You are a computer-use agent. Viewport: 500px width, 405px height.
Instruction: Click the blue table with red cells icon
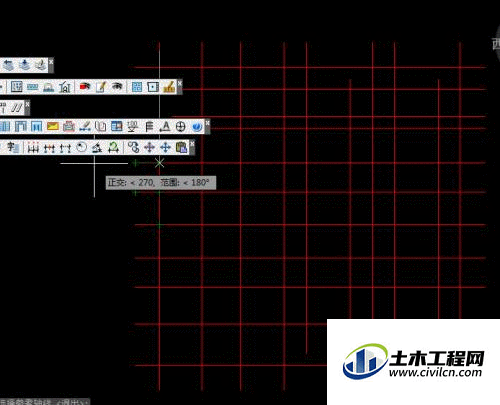pyautogui.click(x=117, y=126)
